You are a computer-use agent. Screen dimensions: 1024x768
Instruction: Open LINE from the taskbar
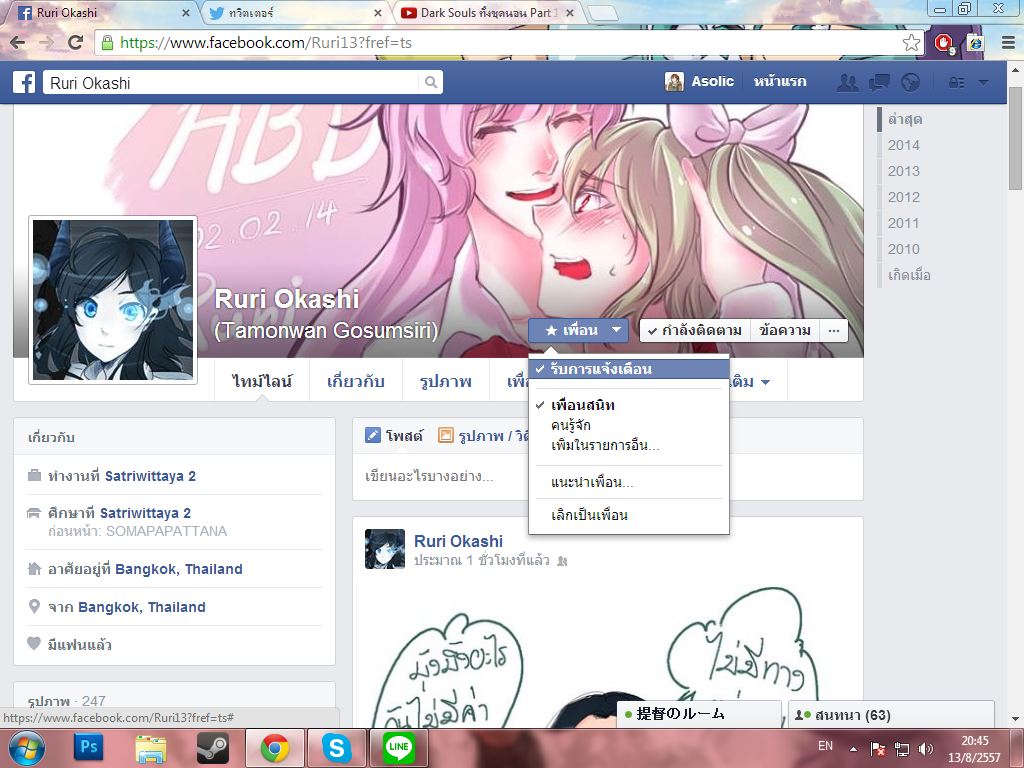point(398,748)
